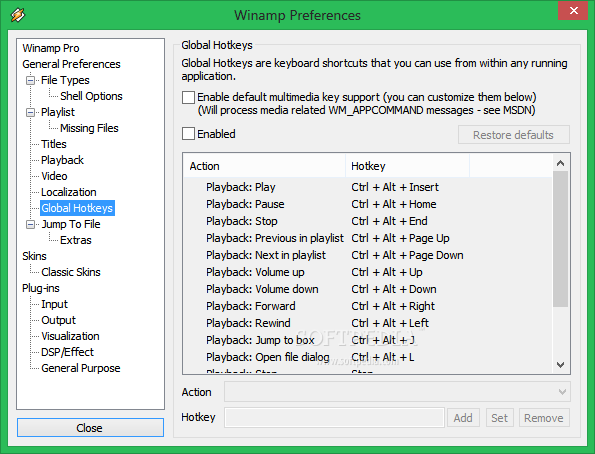Open General Purpose plug-ins
The width and height of the screenshot is (595, 454).
(81, 368)
